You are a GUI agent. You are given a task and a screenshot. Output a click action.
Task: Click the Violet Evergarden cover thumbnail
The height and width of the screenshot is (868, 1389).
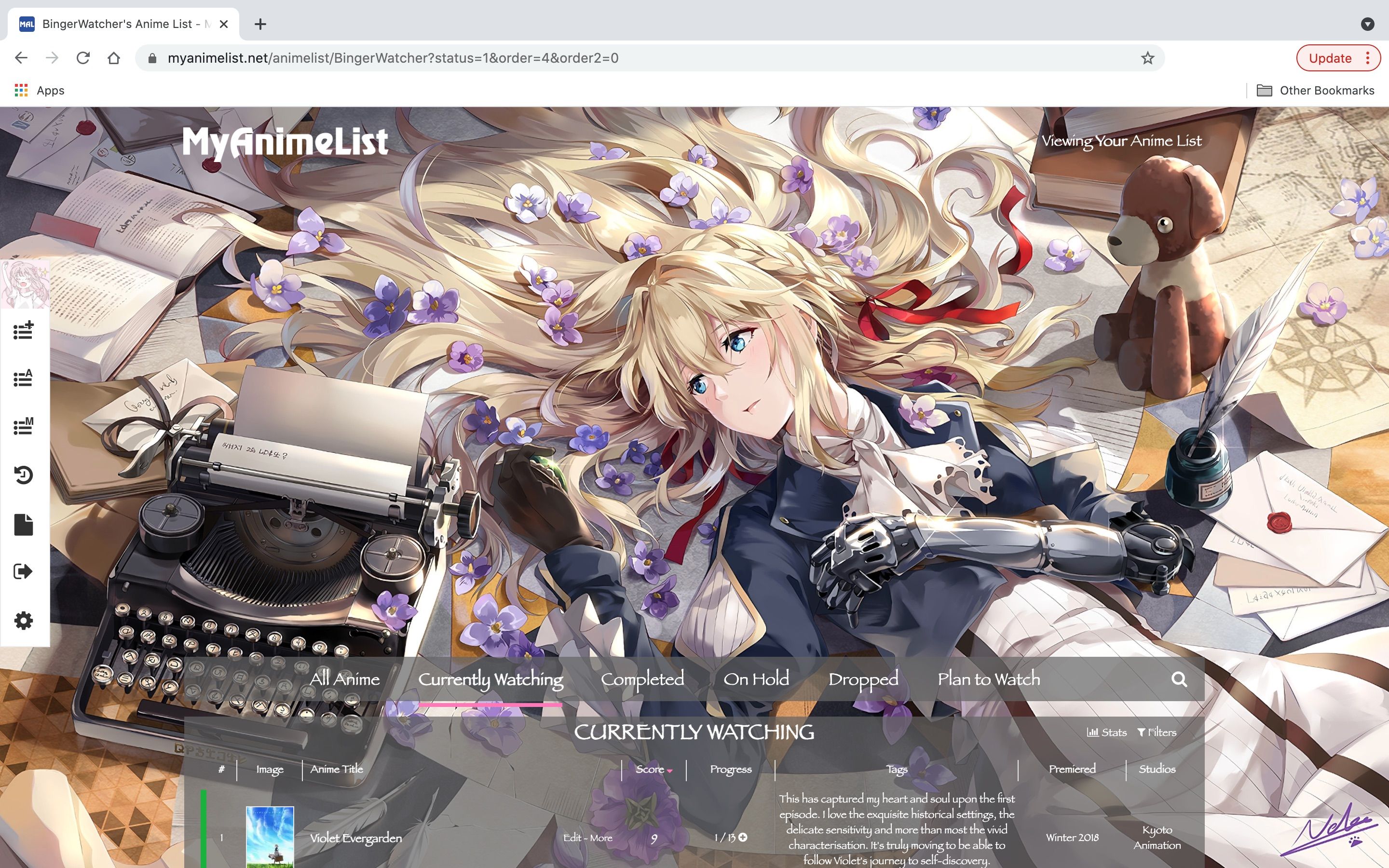point(270,837)
